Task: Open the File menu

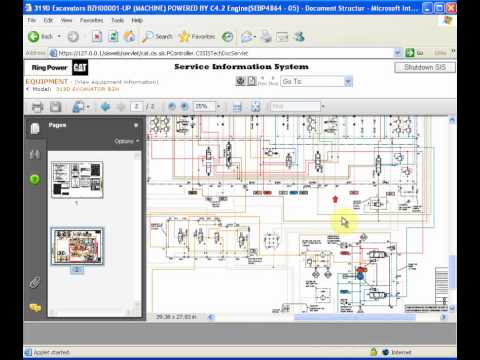Action: click(32, 20)
